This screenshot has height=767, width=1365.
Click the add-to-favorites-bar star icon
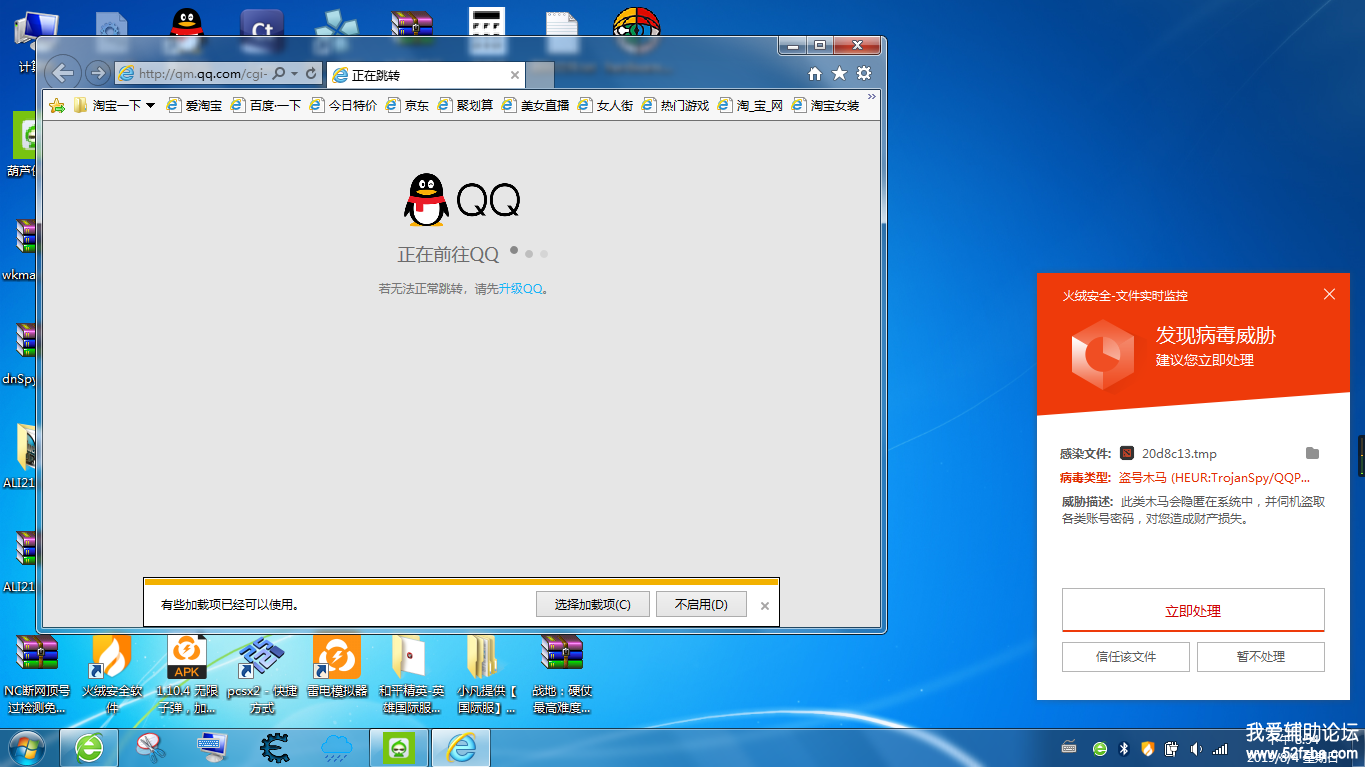57,105
